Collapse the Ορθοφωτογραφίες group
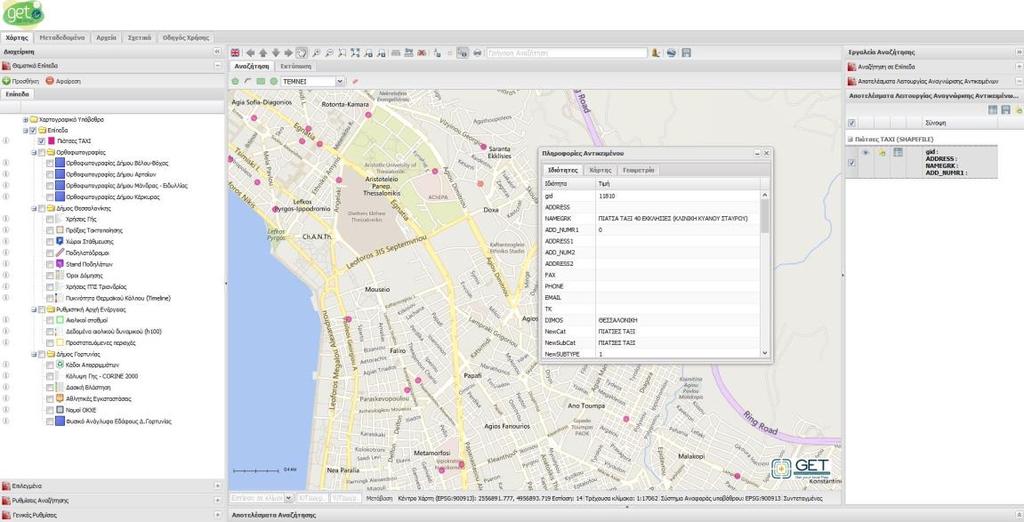The image size is (1024, 522). 33,152
